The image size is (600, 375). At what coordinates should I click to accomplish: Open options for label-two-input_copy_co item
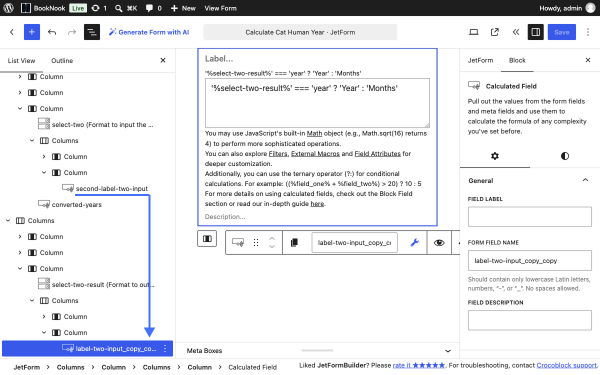(x=165, y=349)
